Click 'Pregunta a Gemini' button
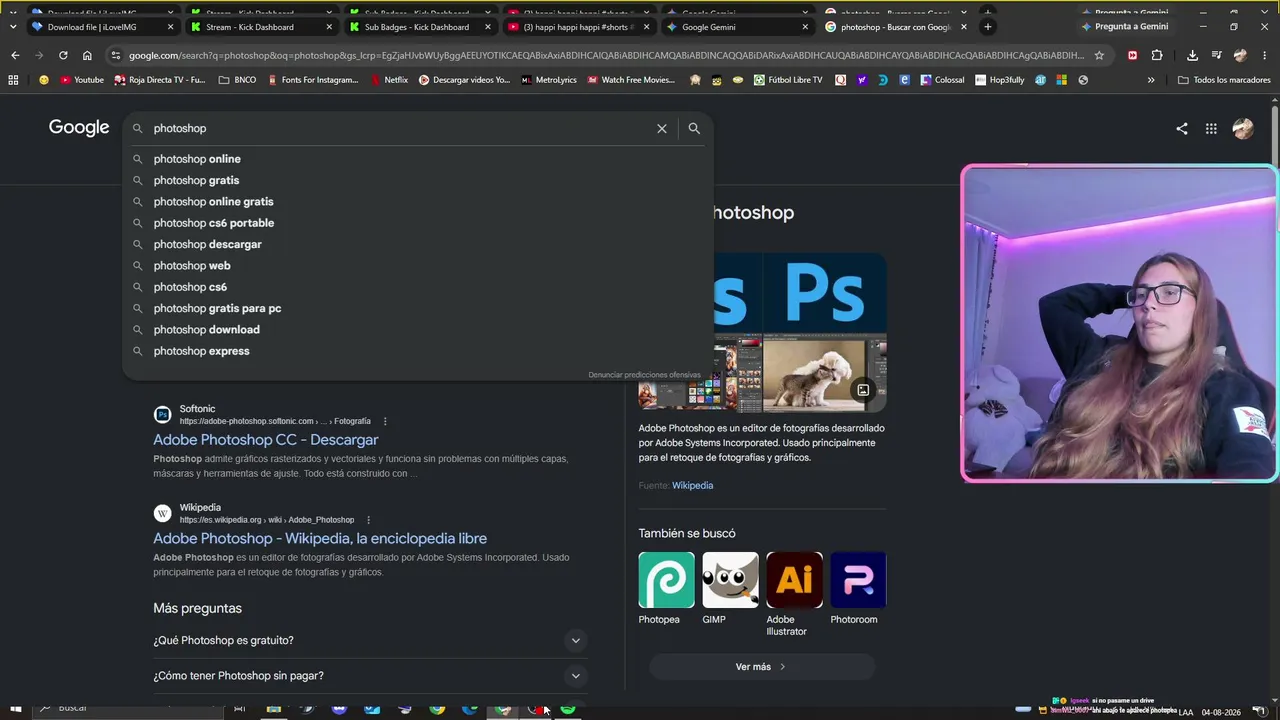Screen dimensions: 1280x720 click(x=1124, y=27)
